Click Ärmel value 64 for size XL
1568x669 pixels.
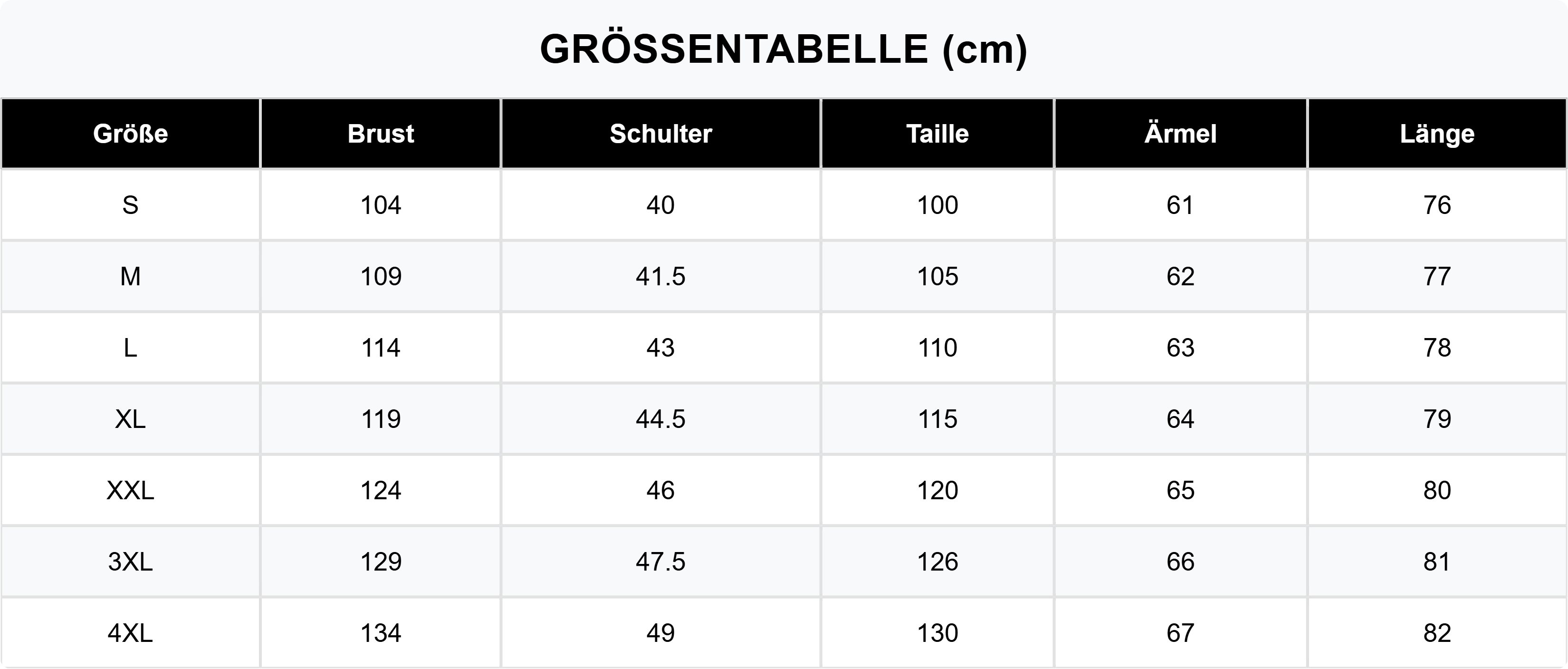[x=1180, y=418]
